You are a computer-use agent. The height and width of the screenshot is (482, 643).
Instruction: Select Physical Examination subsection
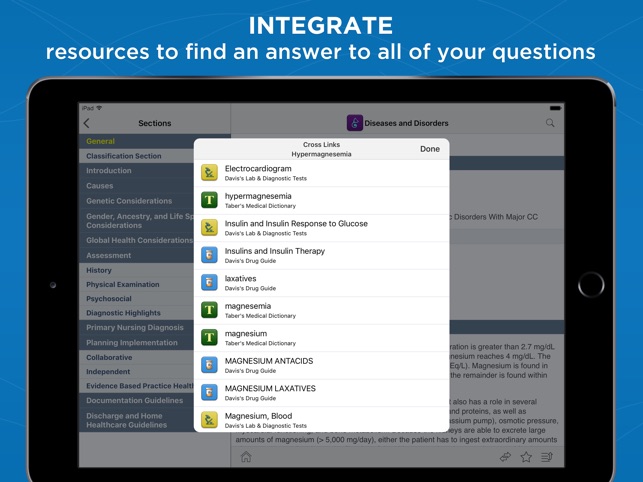(x=137, y=284)
